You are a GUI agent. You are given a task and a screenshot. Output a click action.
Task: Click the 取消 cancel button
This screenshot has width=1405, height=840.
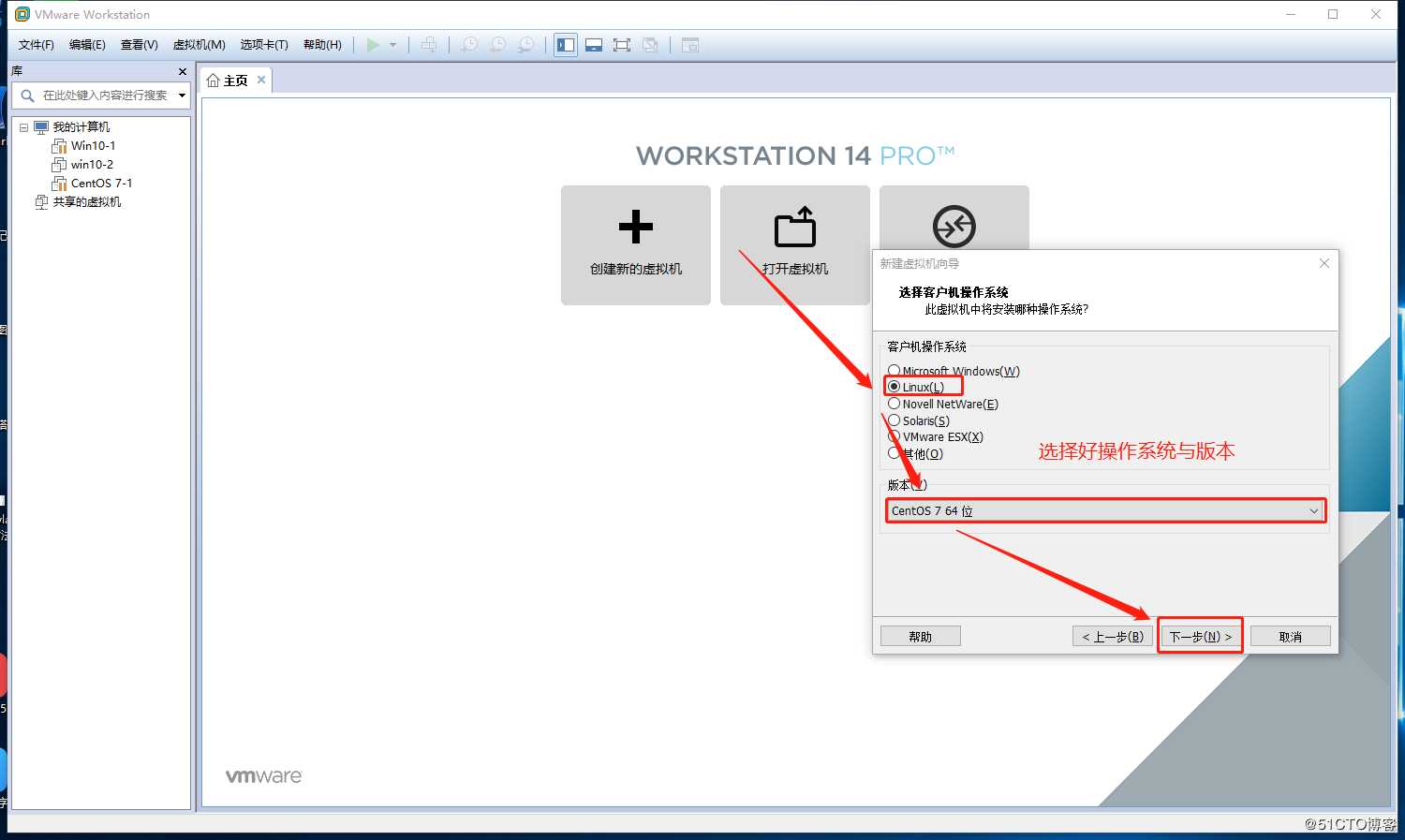pyautogui.click(x=1291, y=637)
